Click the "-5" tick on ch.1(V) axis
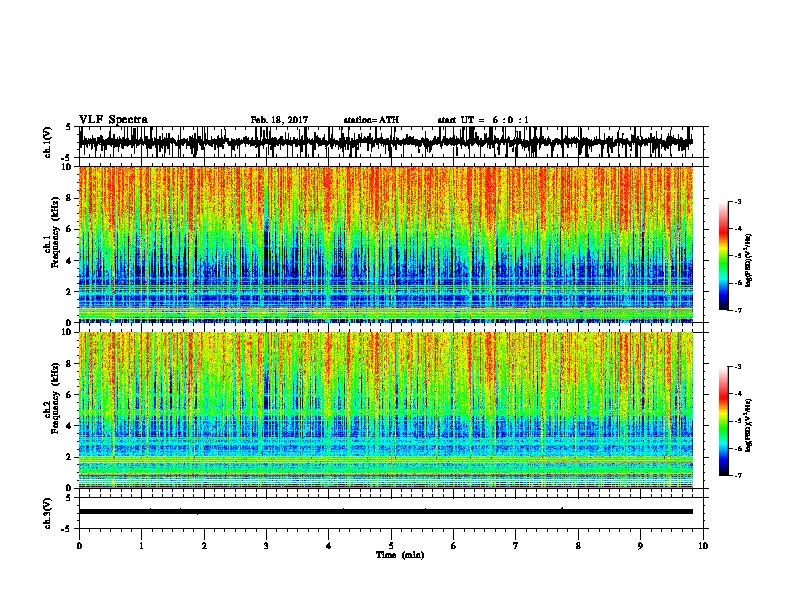 click(x=67, y=157)
